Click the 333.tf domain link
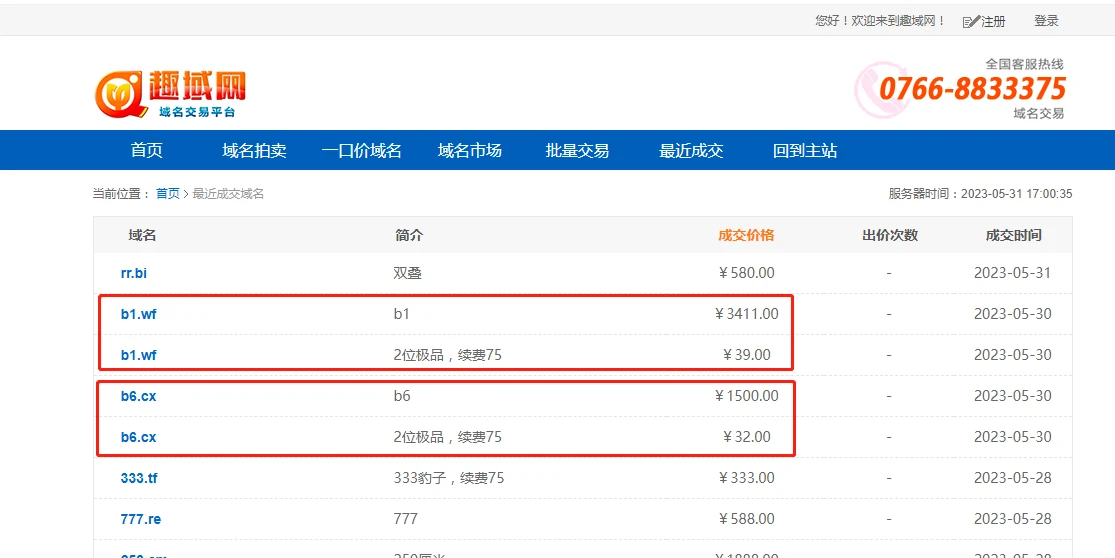Viewport: 1115px width, 558px height. [139, 478]
